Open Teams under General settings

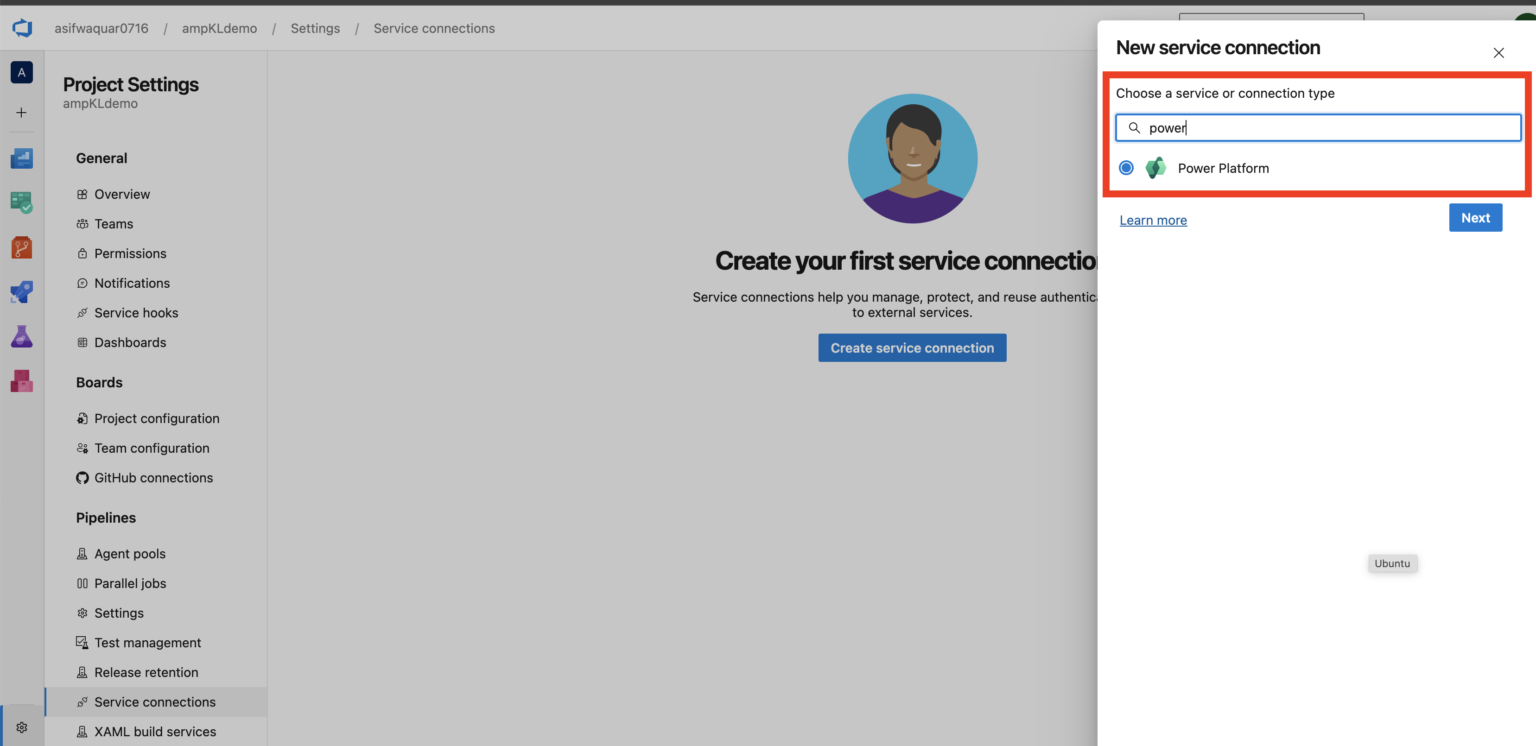coord(111,223)
